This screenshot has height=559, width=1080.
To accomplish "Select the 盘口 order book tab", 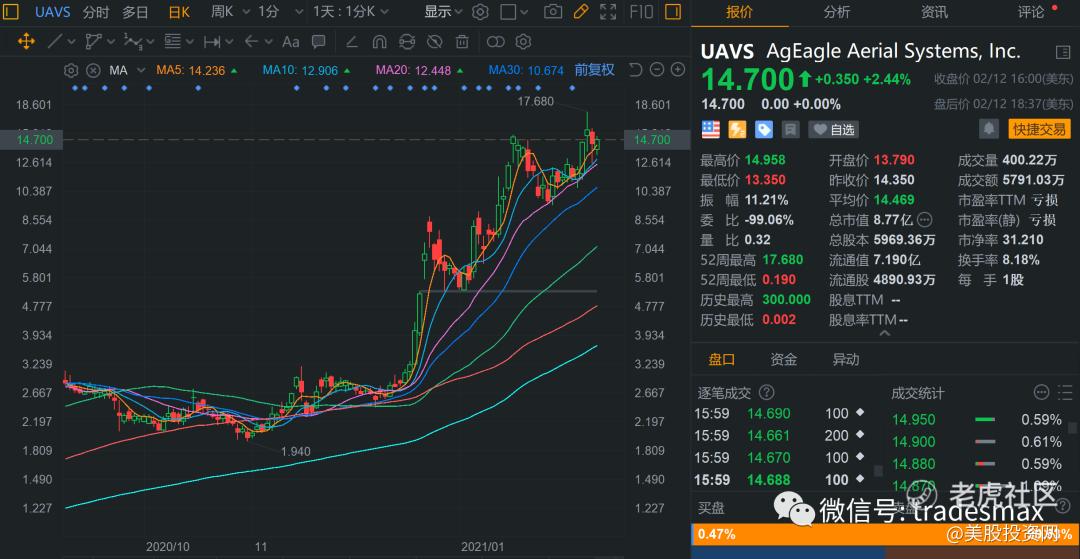I will 722,359.
